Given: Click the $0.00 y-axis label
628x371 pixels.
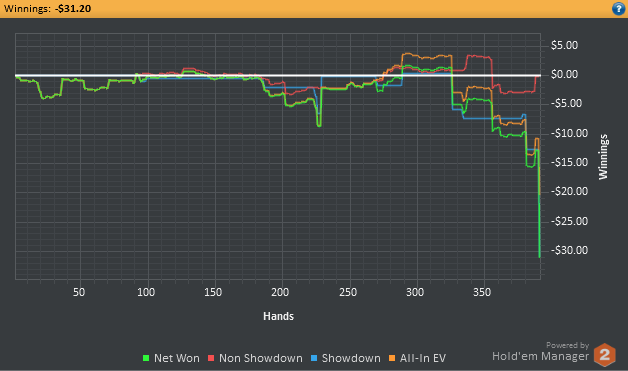Looking at the screenshot, I should [x=564, y=74].
